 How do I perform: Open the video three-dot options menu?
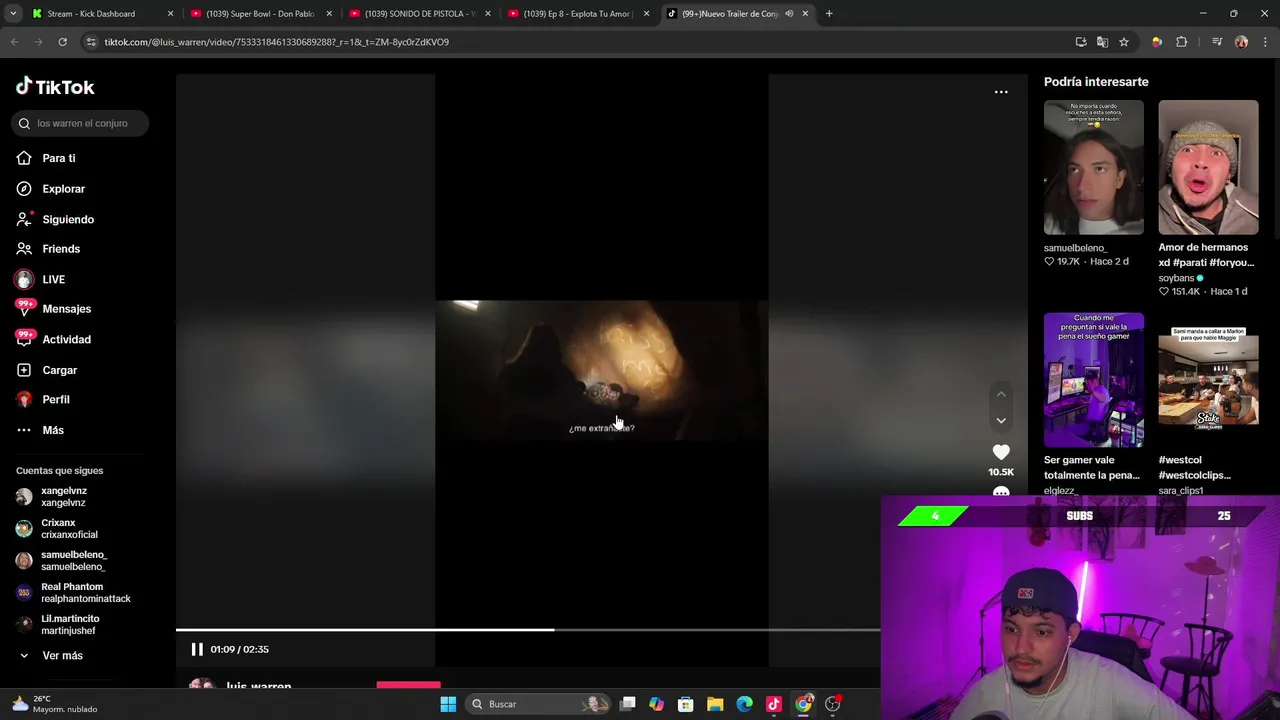click(x=1001, y=92)
